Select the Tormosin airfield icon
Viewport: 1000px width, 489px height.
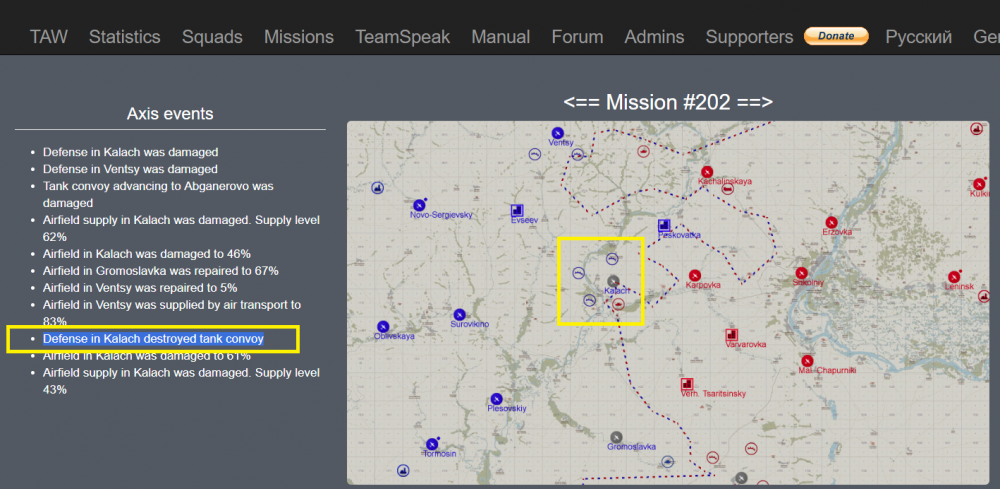pyautogui.click(x=432, y=444)
